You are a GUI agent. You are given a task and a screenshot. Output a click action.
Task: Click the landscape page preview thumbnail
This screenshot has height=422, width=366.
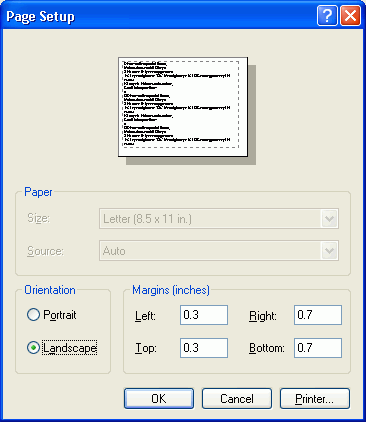(183, 107)
